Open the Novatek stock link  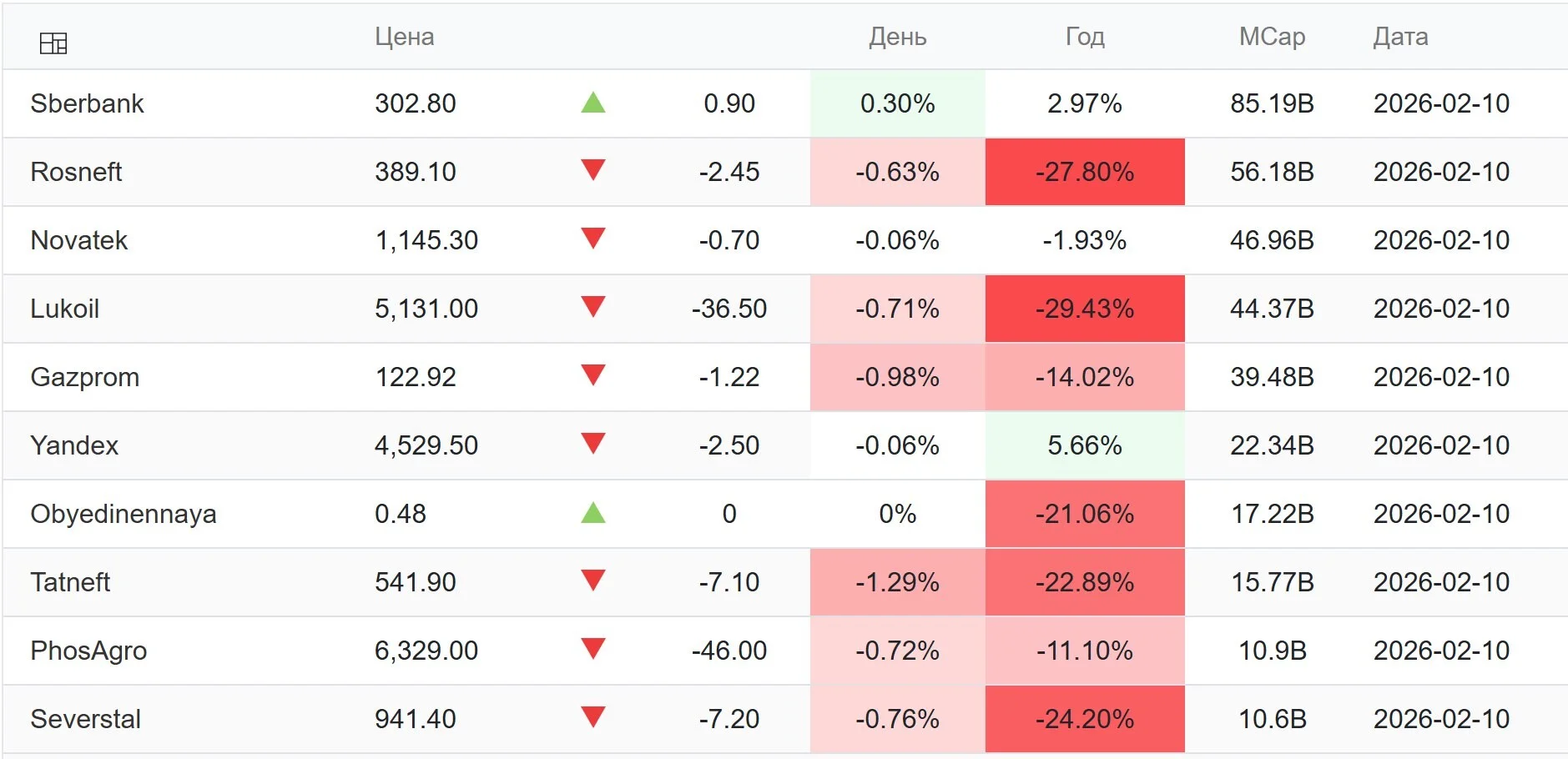click(x=79, y=240)
